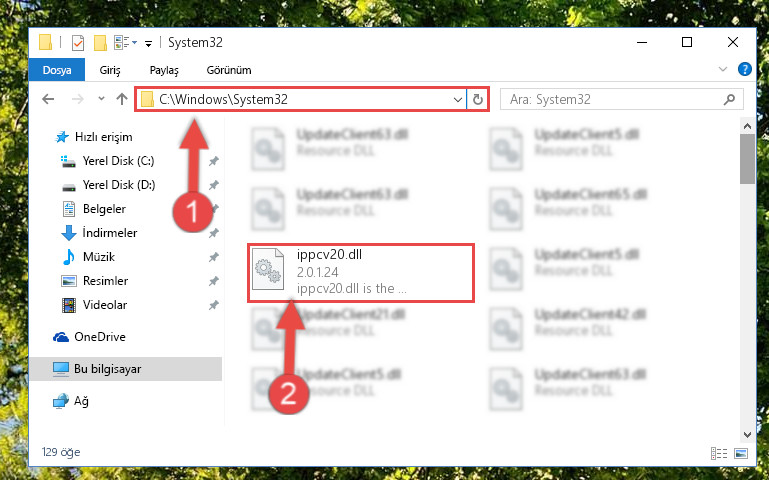Open the Dosya menu tab
This screenshot has width=769, height=480.
[x=57, y=70]
